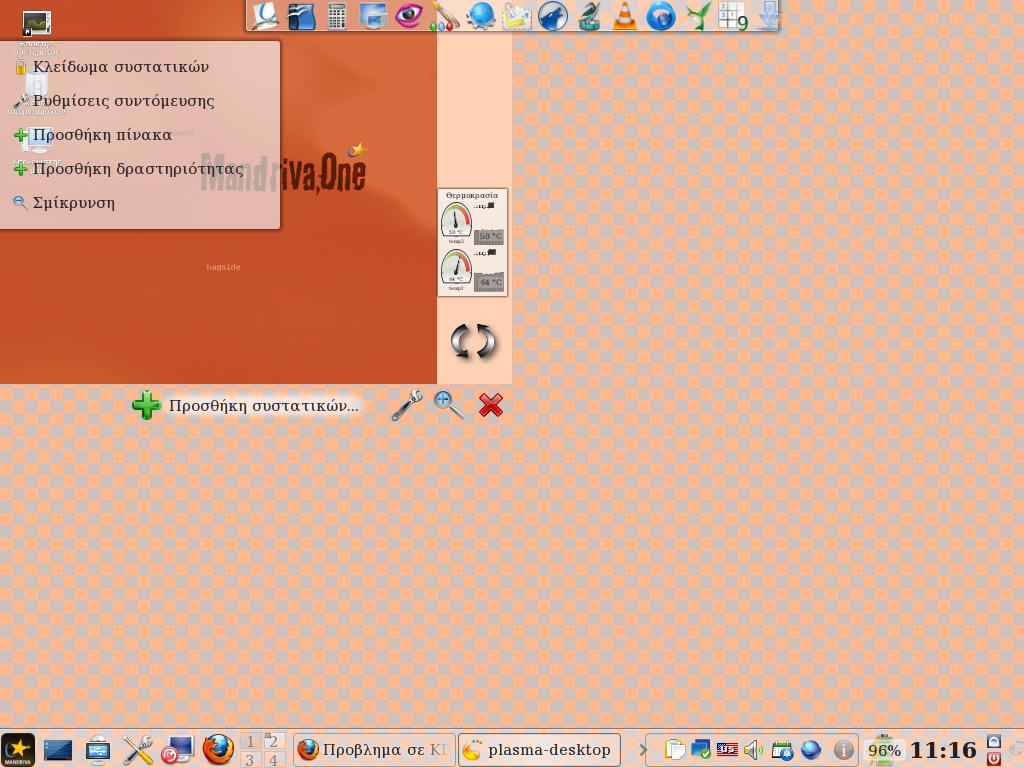
Task: Click 'Προσθήκη συστατικών...' add widgets button
Action: pyautogui.click(x=246, y=406)
